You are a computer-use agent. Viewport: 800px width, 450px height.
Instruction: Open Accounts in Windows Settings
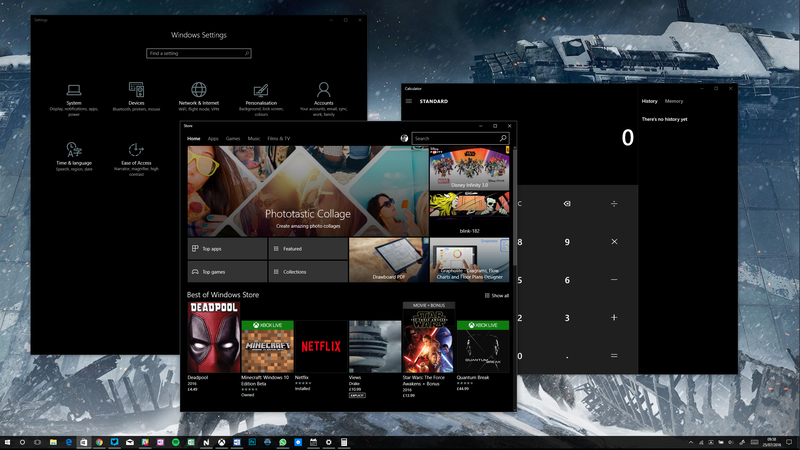point(323,99)
